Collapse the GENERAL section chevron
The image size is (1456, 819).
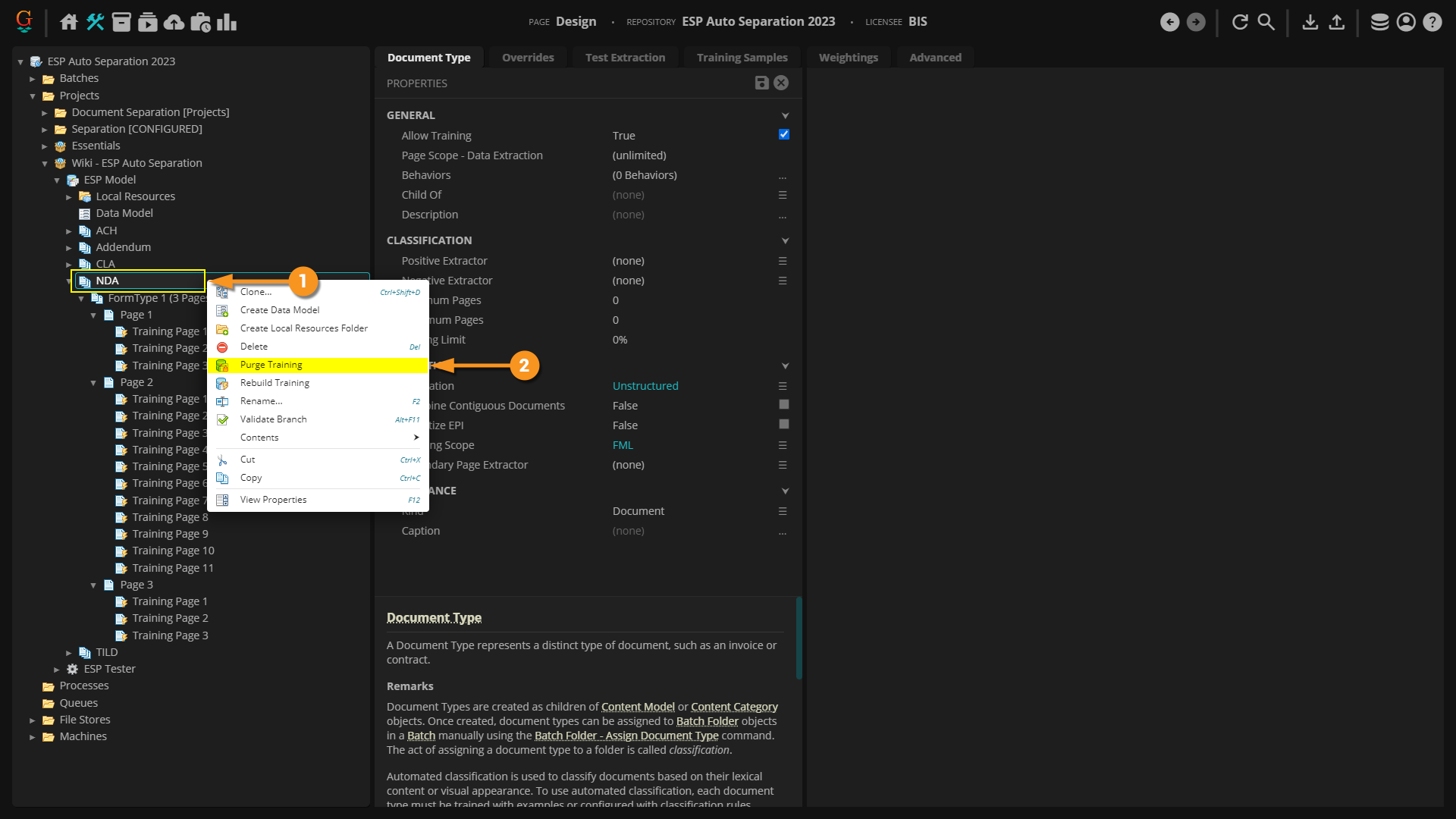[785, 115]
